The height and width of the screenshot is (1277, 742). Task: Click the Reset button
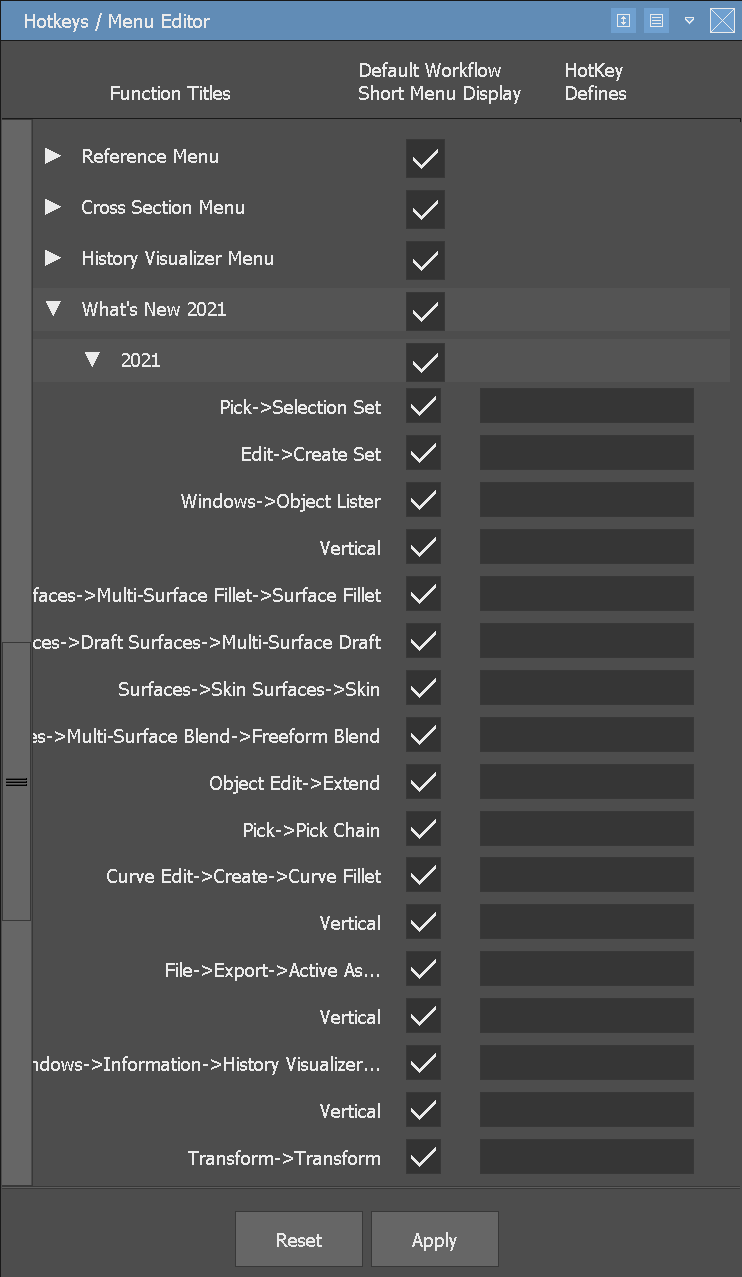click(x=298, y=1239)
